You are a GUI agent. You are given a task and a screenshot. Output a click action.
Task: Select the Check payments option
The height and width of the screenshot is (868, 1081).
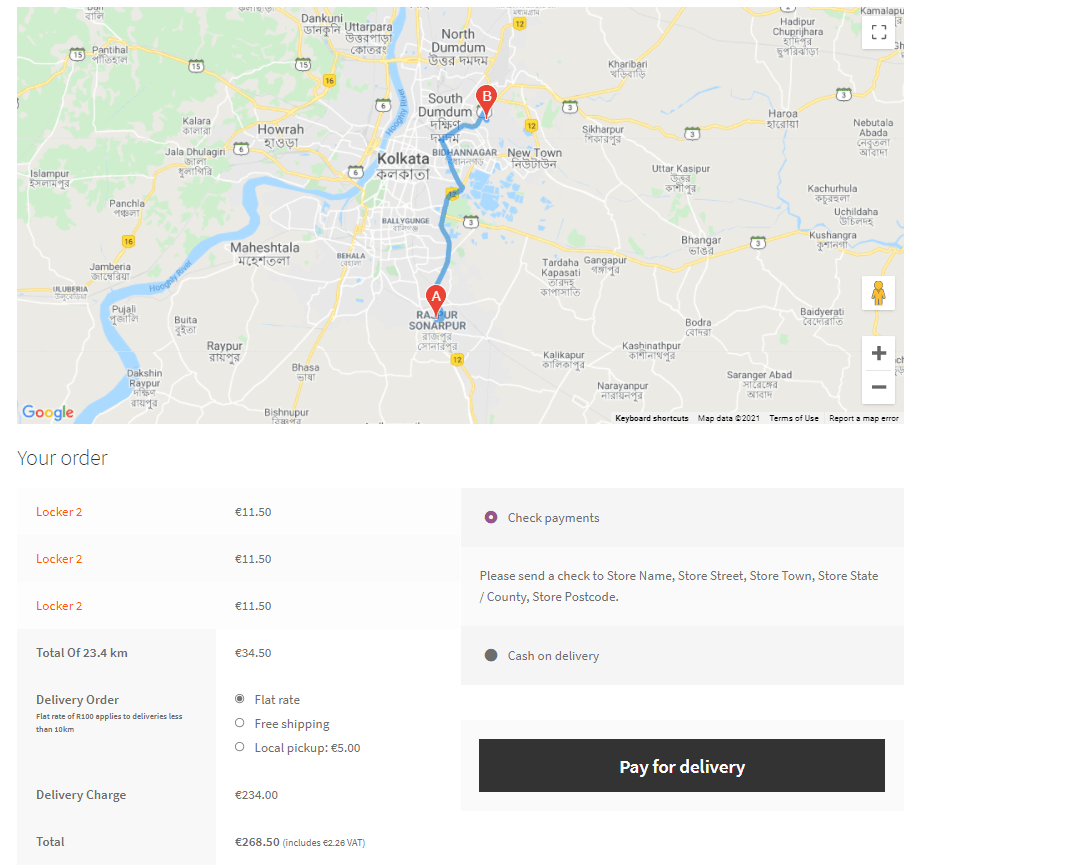click(491, 517)
